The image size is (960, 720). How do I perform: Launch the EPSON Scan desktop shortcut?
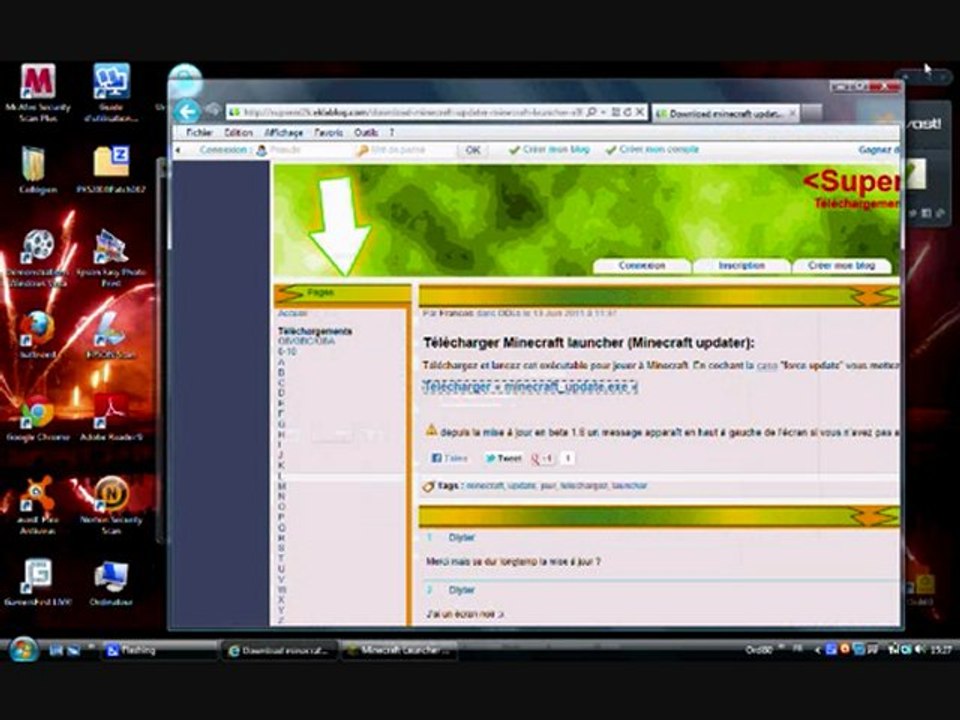pos(111,334)
